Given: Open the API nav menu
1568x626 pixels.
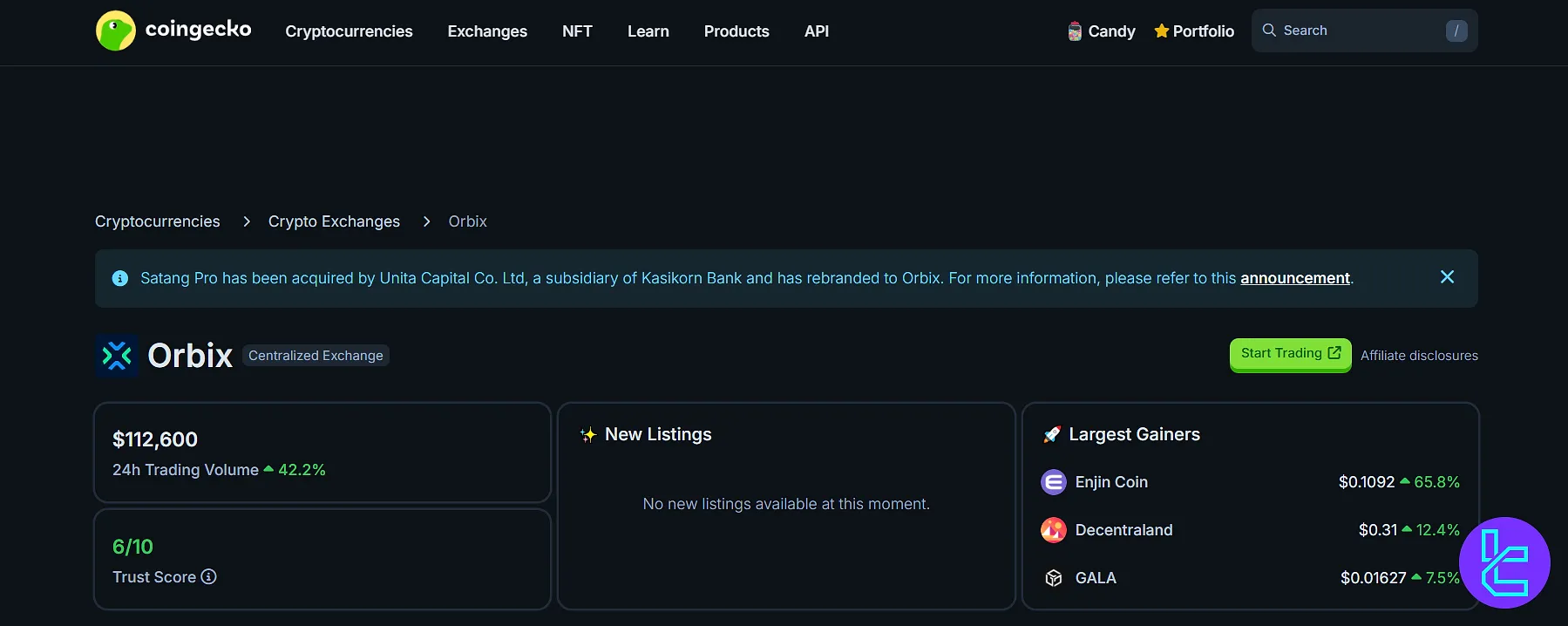Looking at the screenshot, I should (817, 31).
